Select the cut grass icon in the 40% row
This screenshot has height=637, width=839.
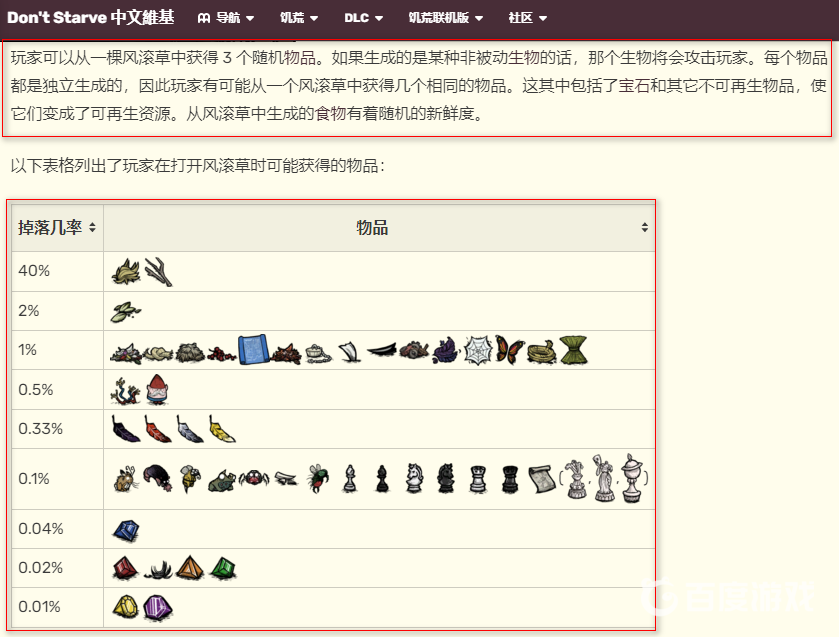coord(126,271)
